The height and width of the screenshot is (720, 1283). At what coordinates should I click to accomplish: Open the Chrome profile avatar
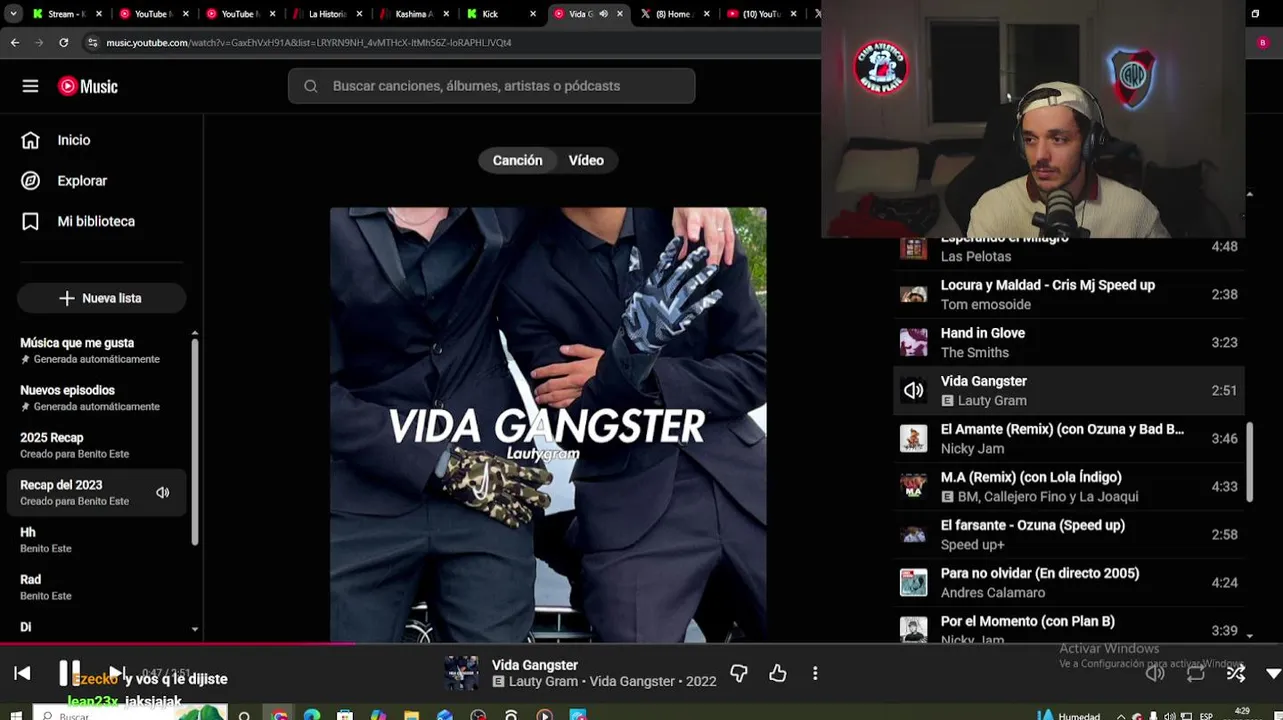(x=1263, y=43)
